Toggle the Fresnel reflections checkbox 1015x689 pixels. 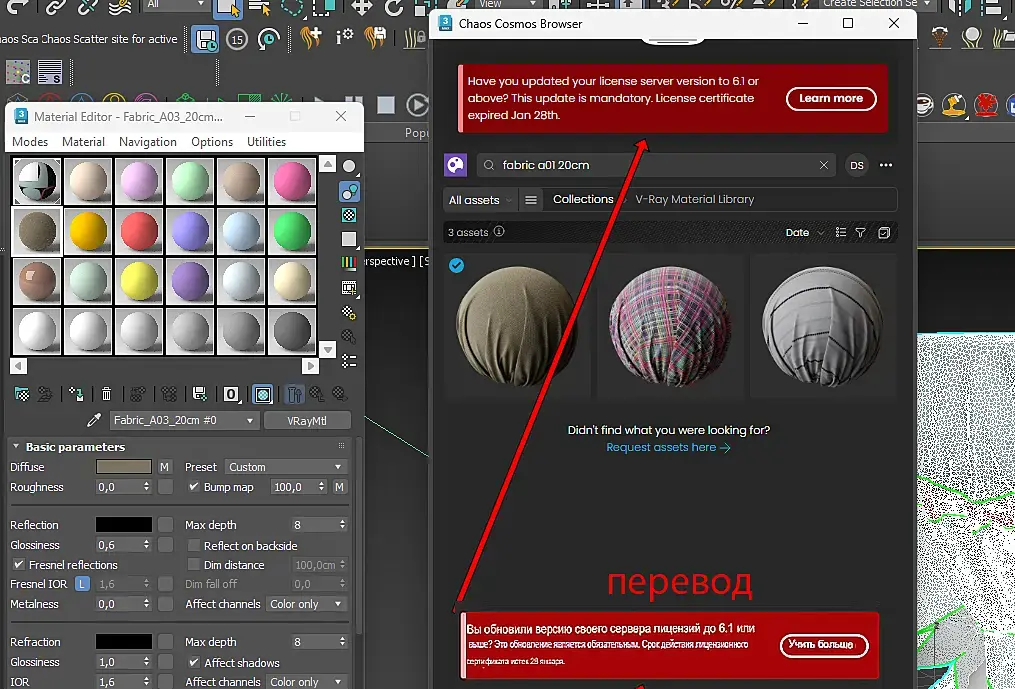[19, 565]
